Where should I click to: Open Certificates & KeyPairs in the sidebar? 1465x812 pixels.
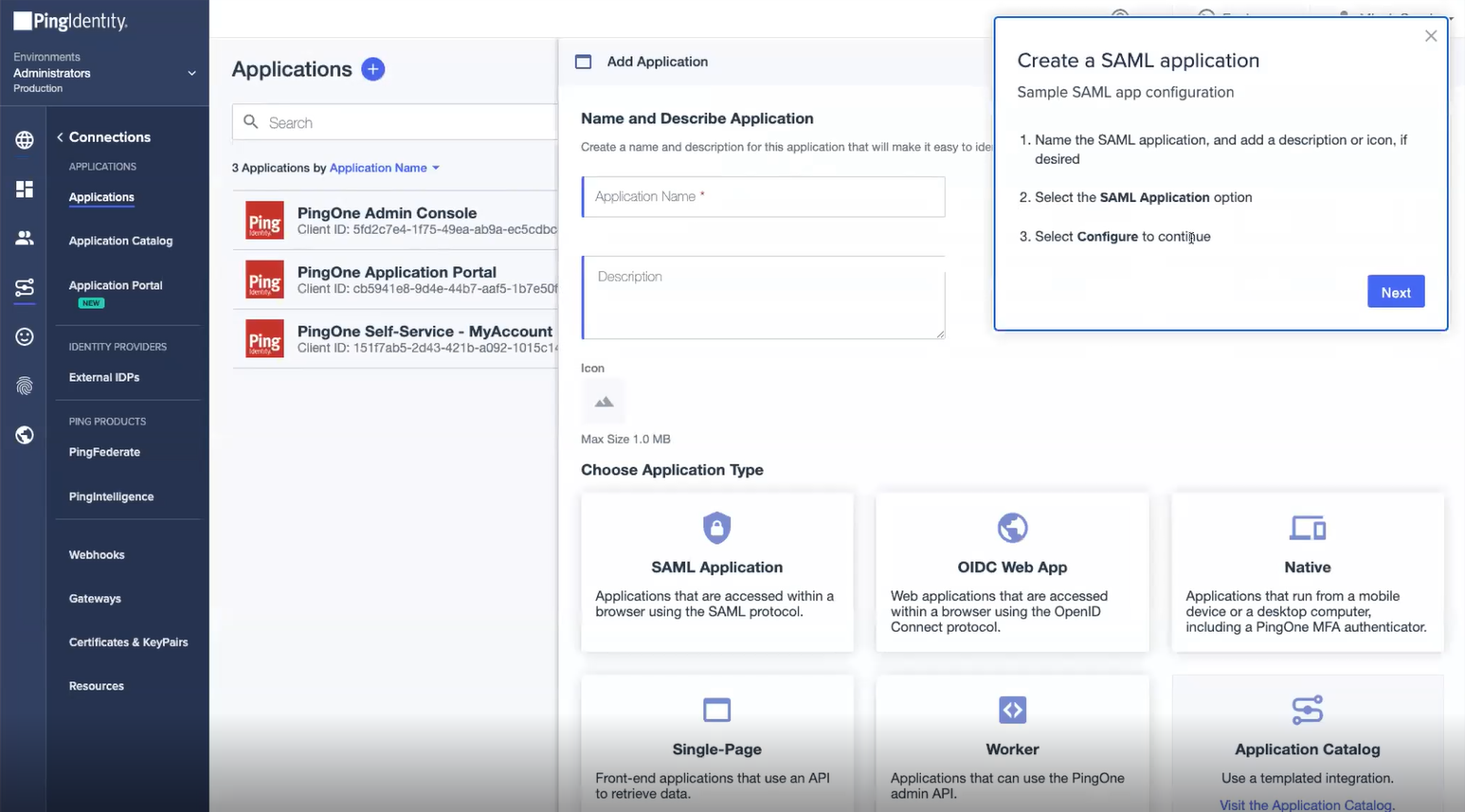[128, 642]
